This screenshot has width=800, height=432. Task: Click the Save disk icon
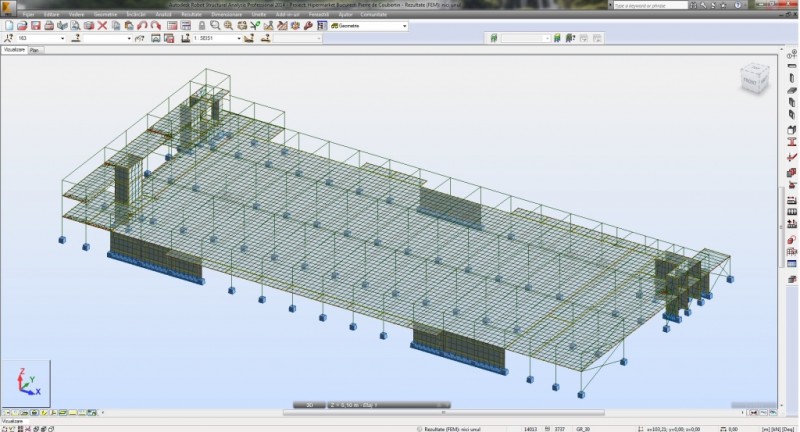[x=35, y=25]
